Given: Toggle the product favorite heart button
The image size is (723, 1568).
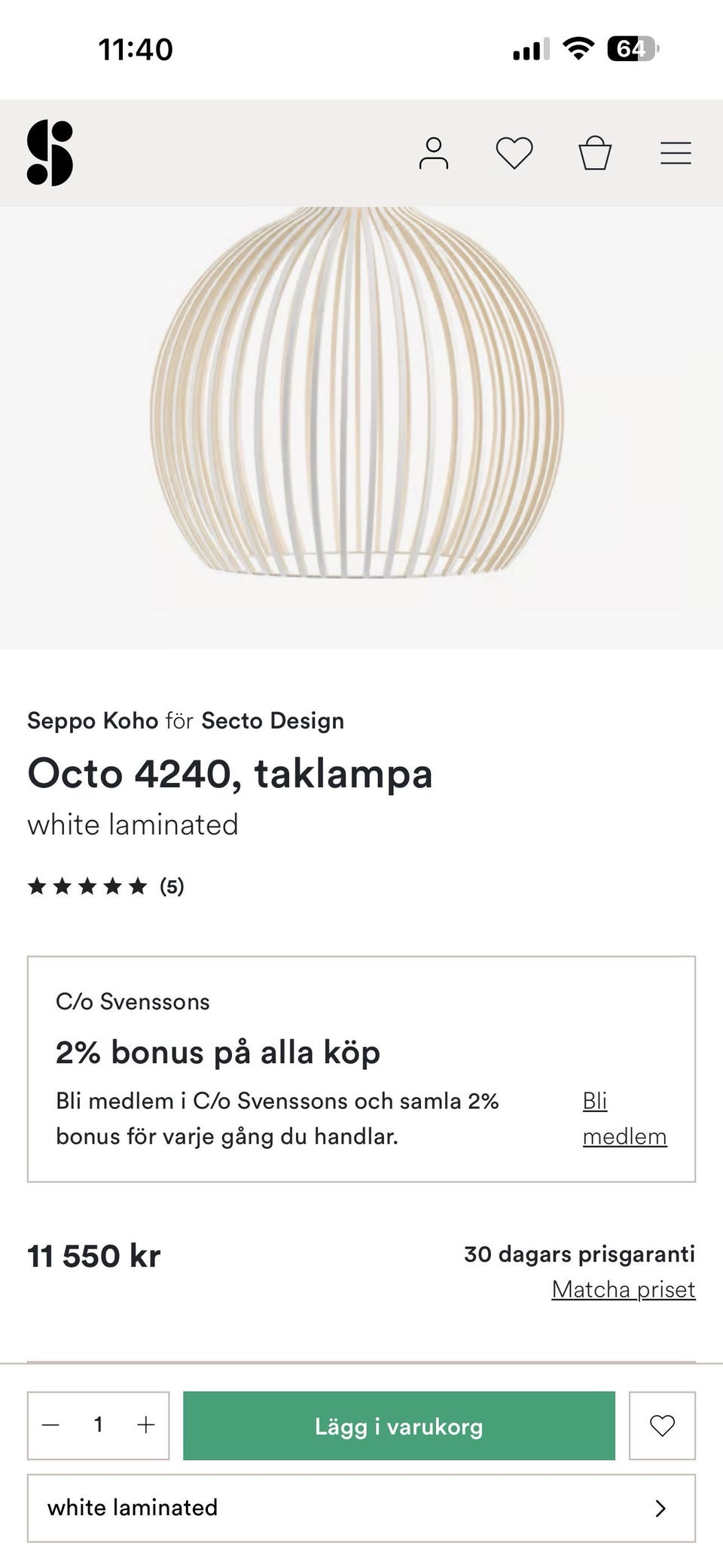Looking at the screenshot, I should [x=662, y=1425].
